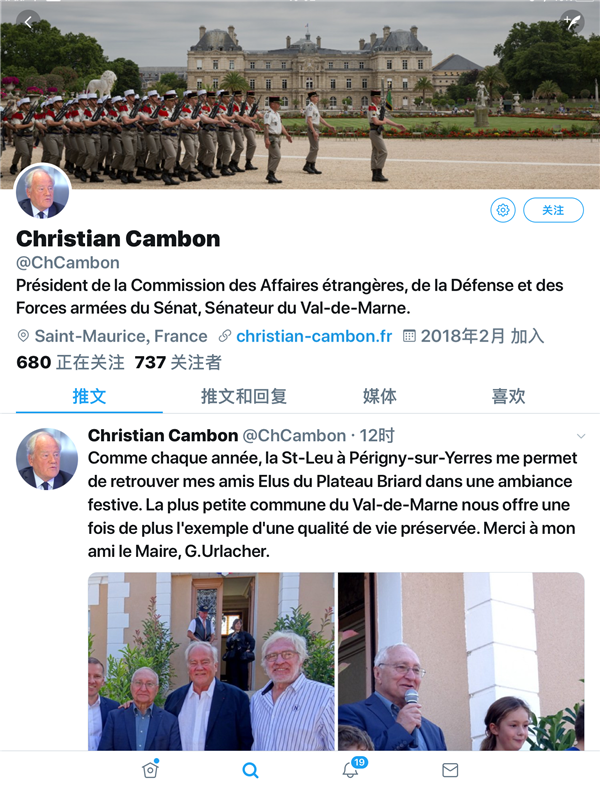Open the christian-cambon.fr website link

[314, 336]
